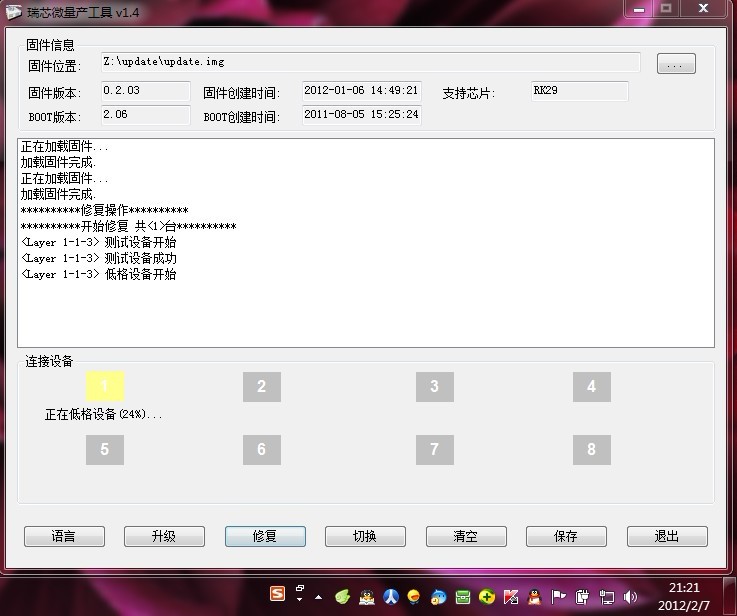Click the 升级 upgrade button
Viewport: 737px width, 616px height.
[165, 536]
